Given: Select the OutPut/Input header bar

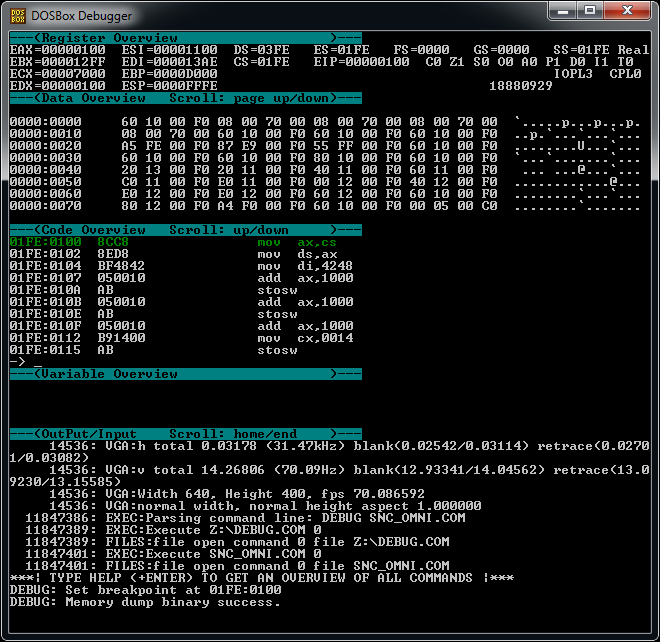Looking at the screenshot, I should pyautogui.click(x=185, y=434).
